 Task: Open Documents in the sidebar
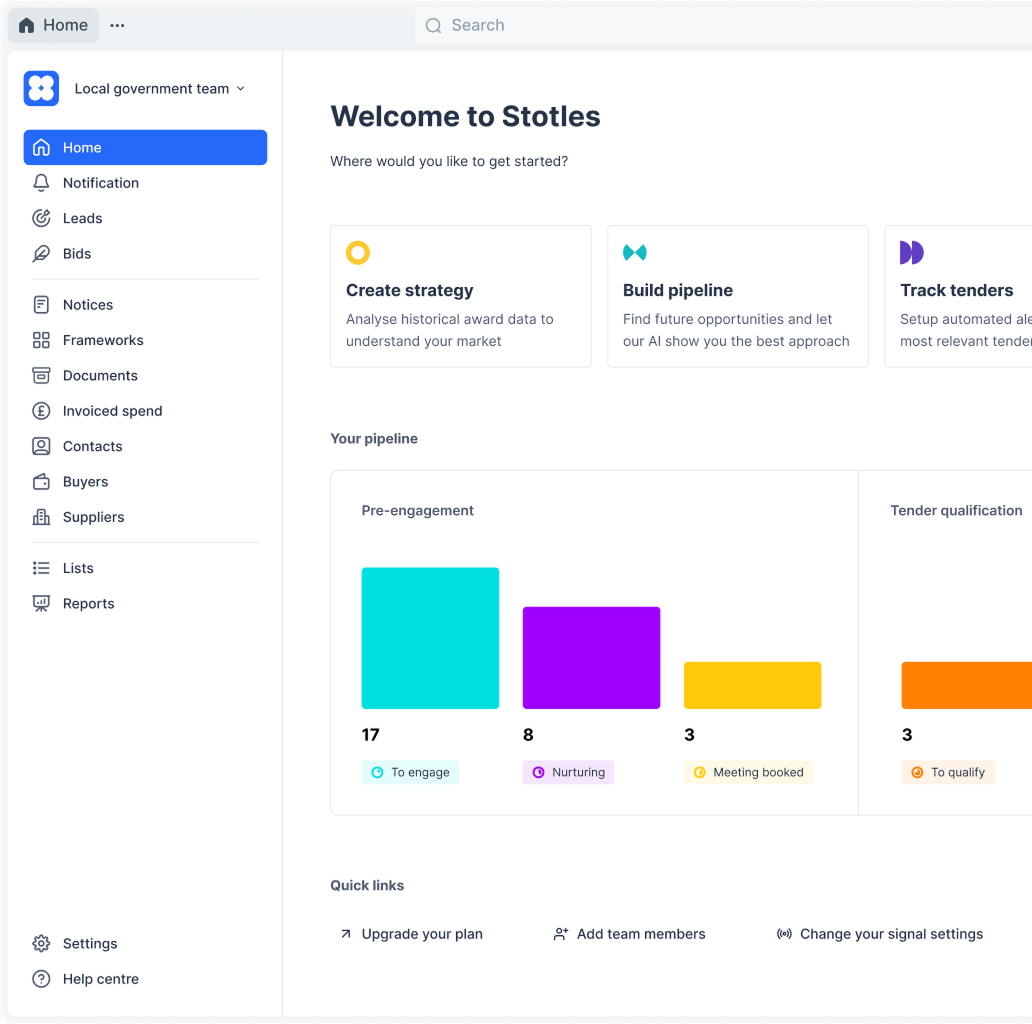pos(145,376)
